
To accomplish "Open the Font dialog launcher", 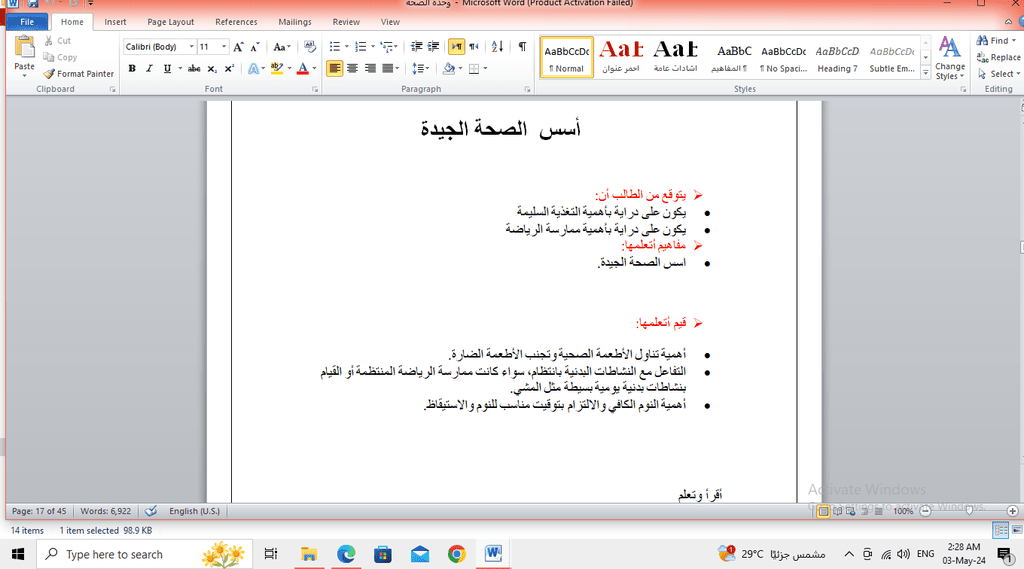I will [315, 89].
